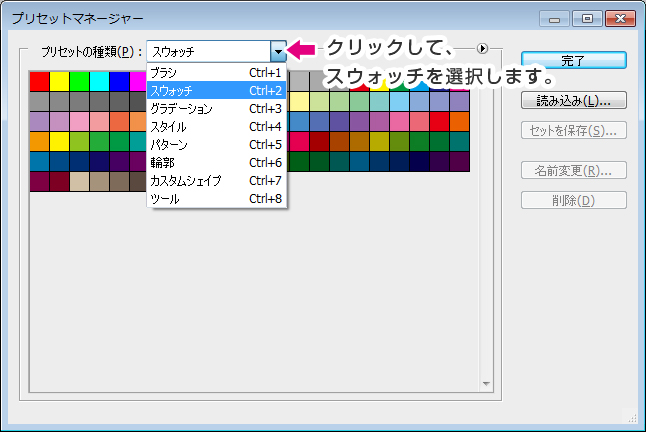The image size is (646, 432).
Task: Open the panel flyout menu arrow button
Action: coord(482,49)
